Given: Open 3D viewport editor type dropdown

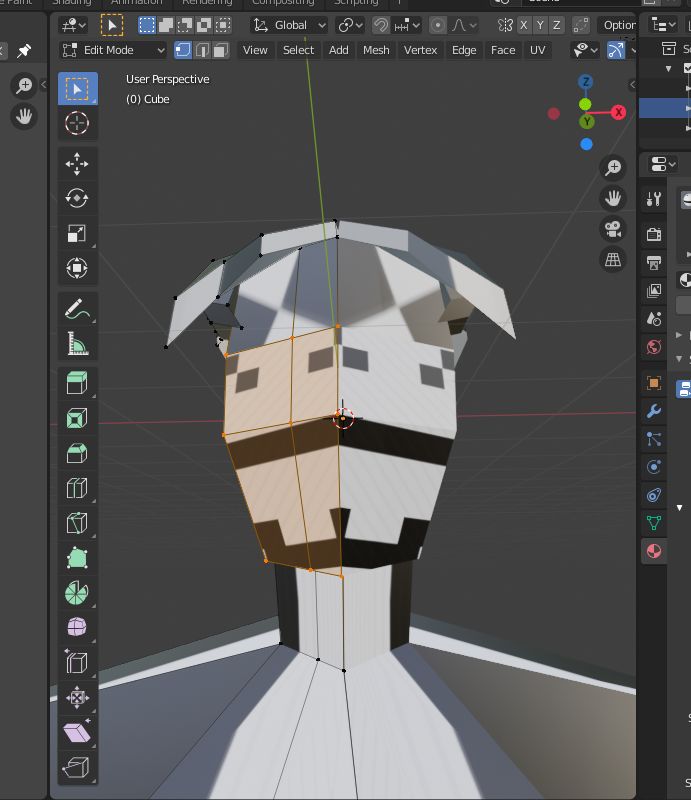Looking at the screenshot, I should [x=74, y=25].
